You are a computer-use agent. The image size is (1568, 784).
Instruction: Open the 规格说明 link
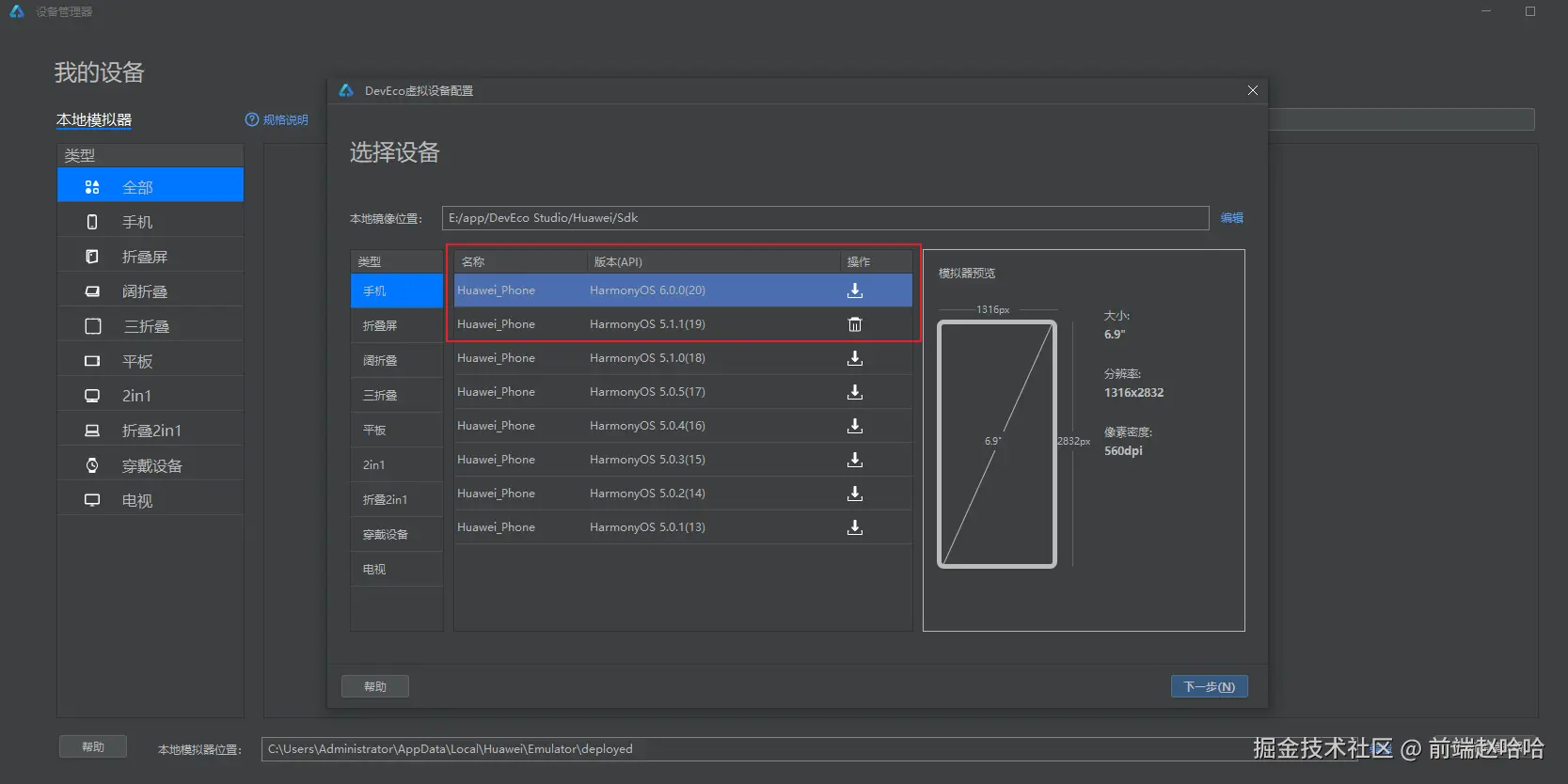286,119
